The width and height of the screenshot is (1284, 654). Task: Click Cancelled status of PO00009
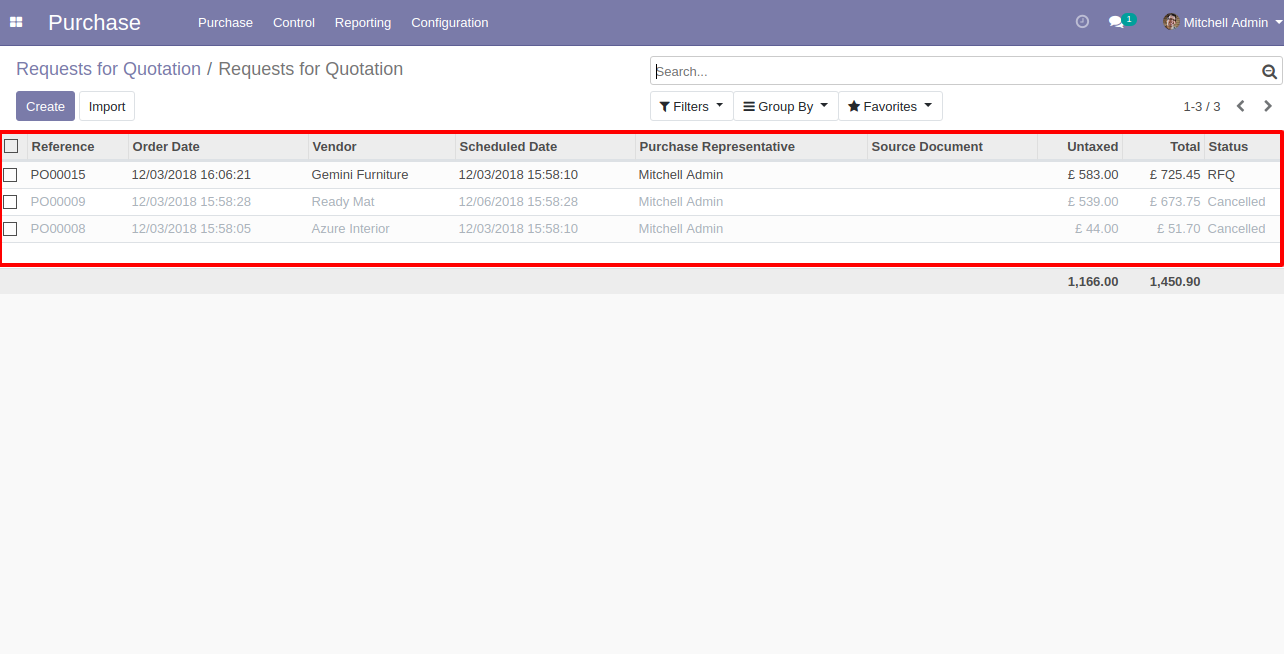tap(1236, 202)
